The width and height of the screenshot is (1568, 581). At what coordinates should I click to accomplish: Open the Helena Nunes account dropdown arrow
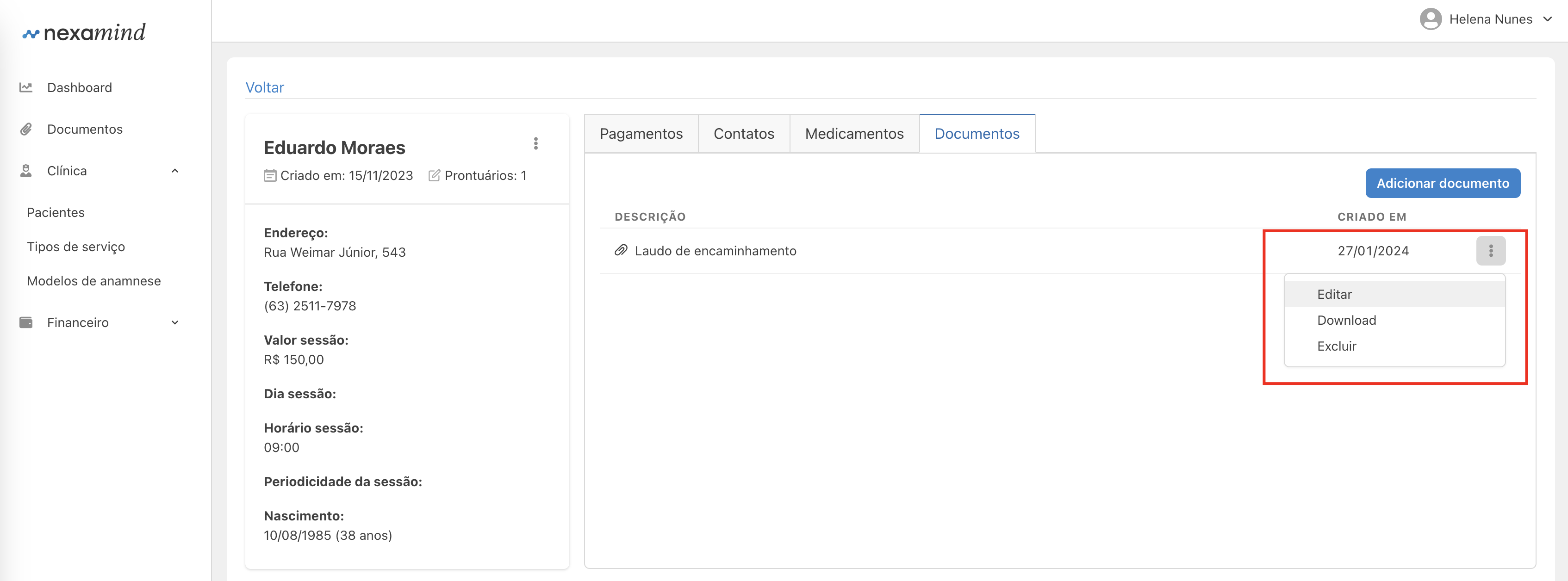tap(1547, 19)
